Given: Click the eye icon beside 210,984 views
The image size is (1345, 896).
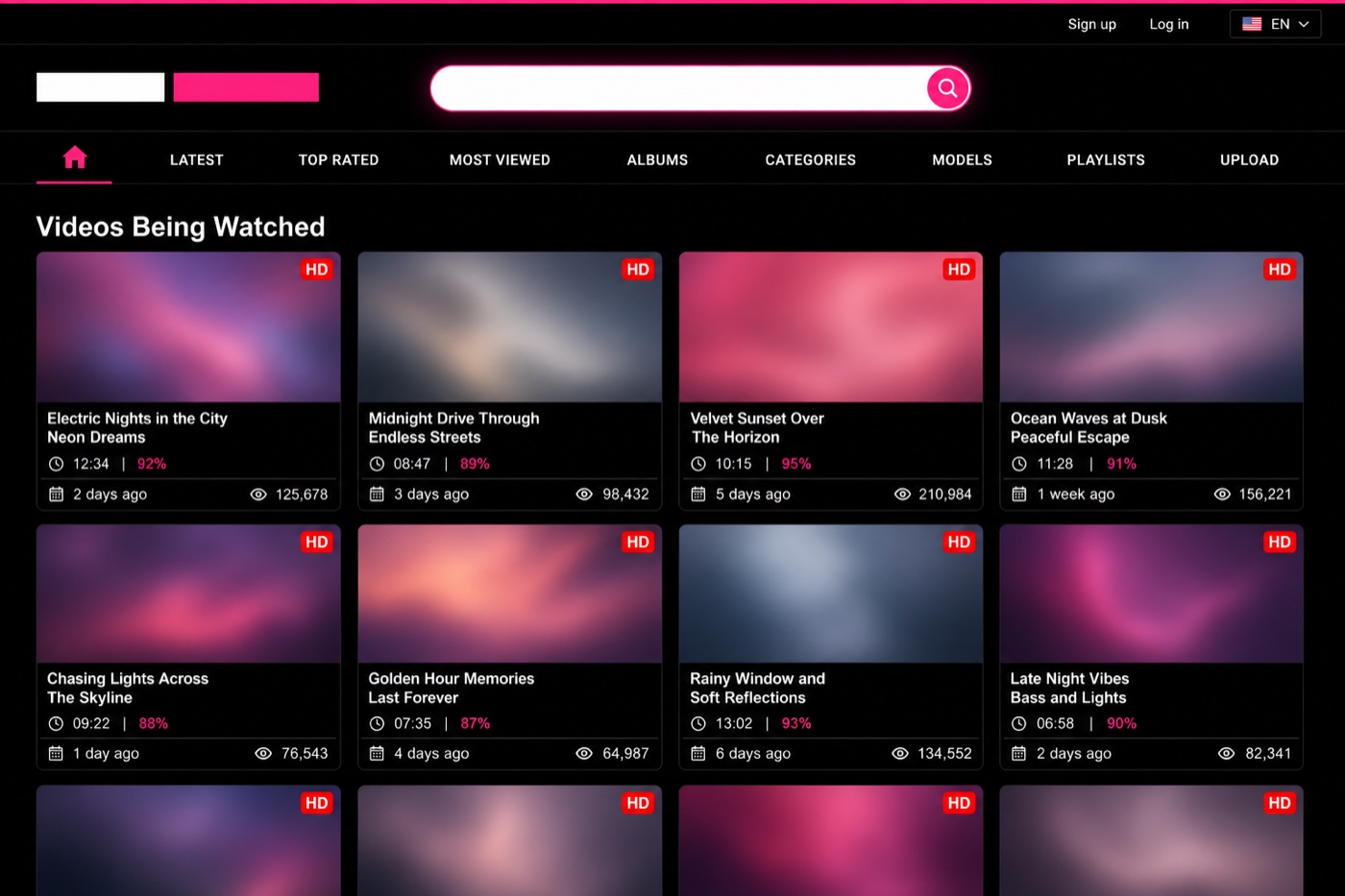Looking at the screenshot, I should coord(902,494).
